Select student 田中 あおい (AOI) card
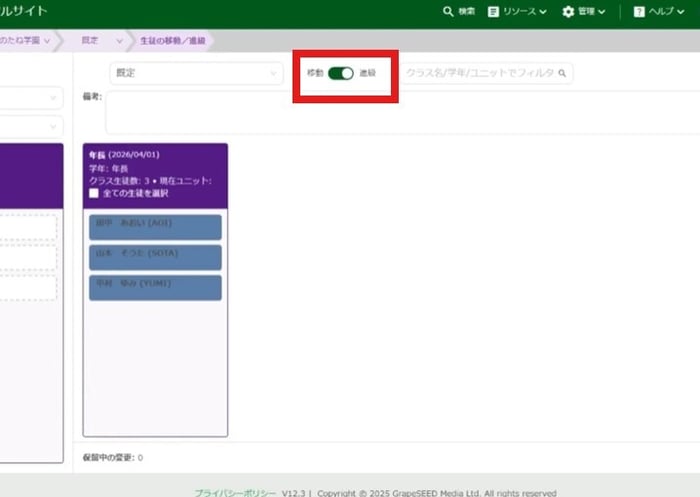This screenshot has width=700, height=497. coord(155,227)
